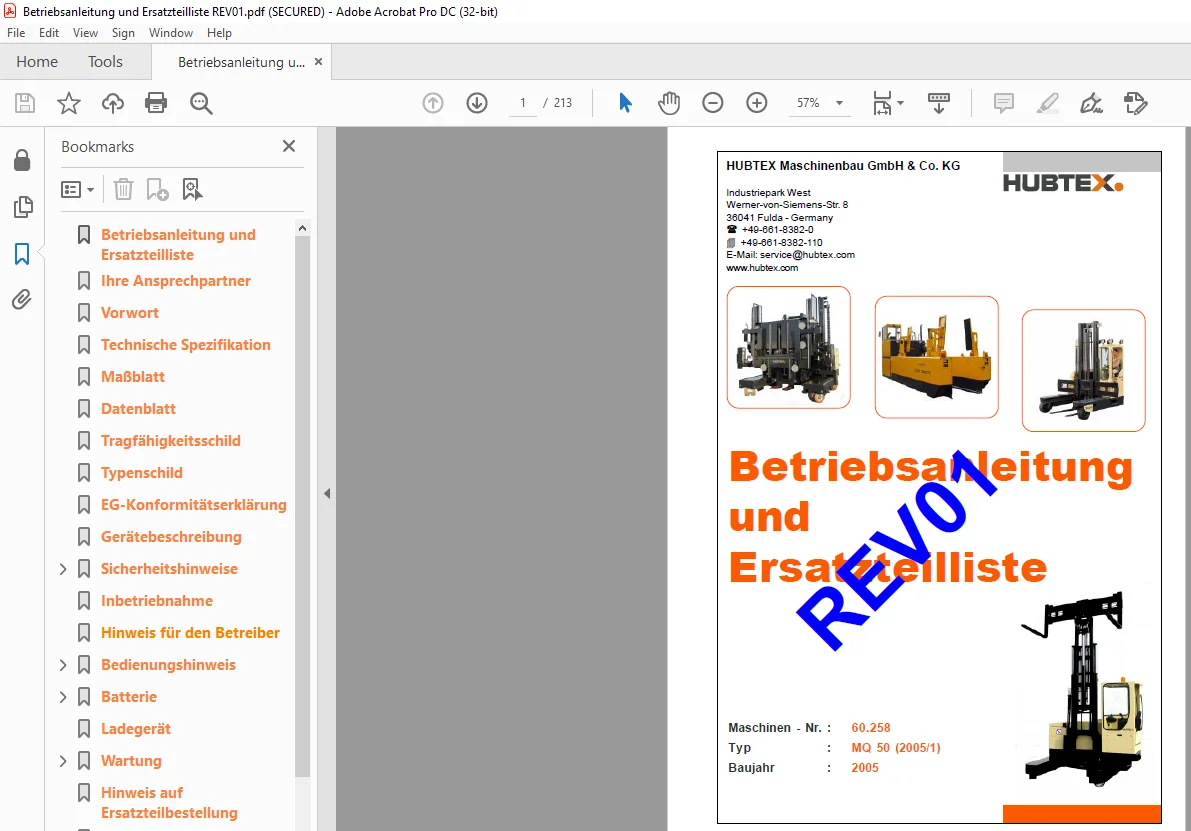Expand the Bedienungshinweis bookmark
The width and height of the screenshot is (1191, 831).
click(x=63, y=665)
